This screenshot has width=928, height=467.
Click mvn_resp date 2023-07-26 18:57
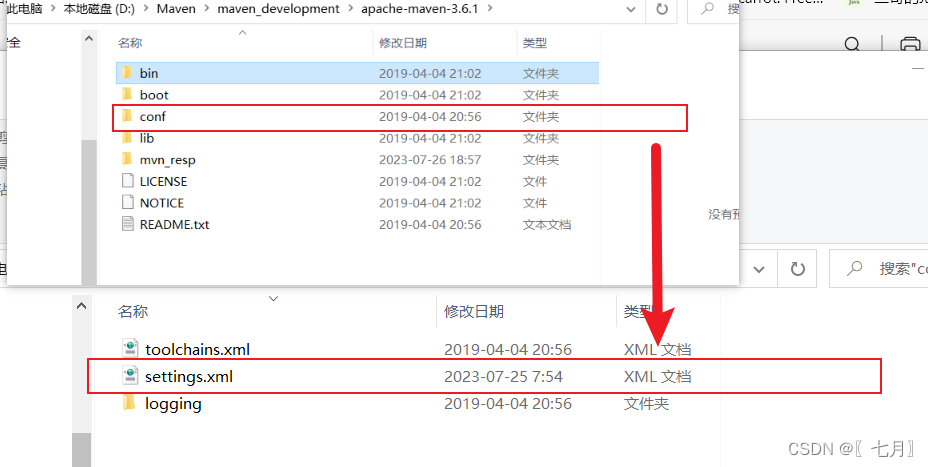(x=430, y=160)
